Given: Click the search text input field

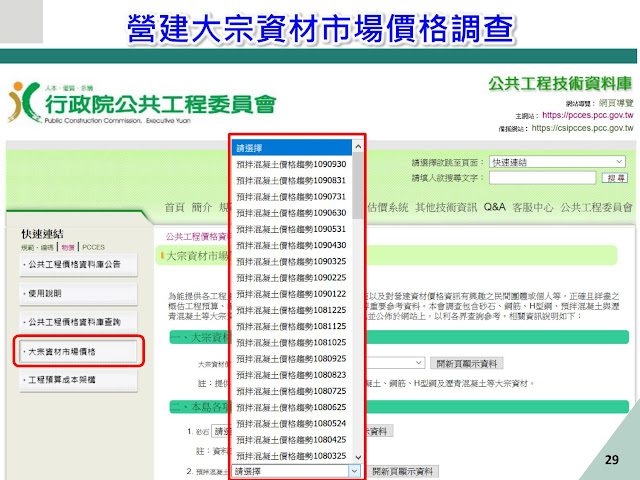Looking at the screenshot, I should tap(542, 178).
